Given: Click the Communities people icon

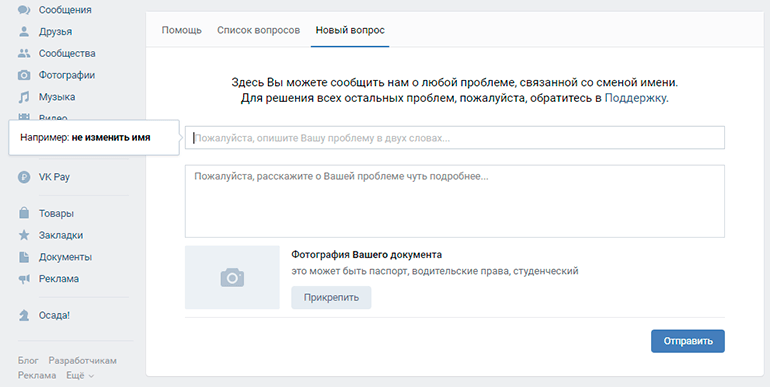Looking at the screenshot, I should pyautogui.click(x=24, y=53).
